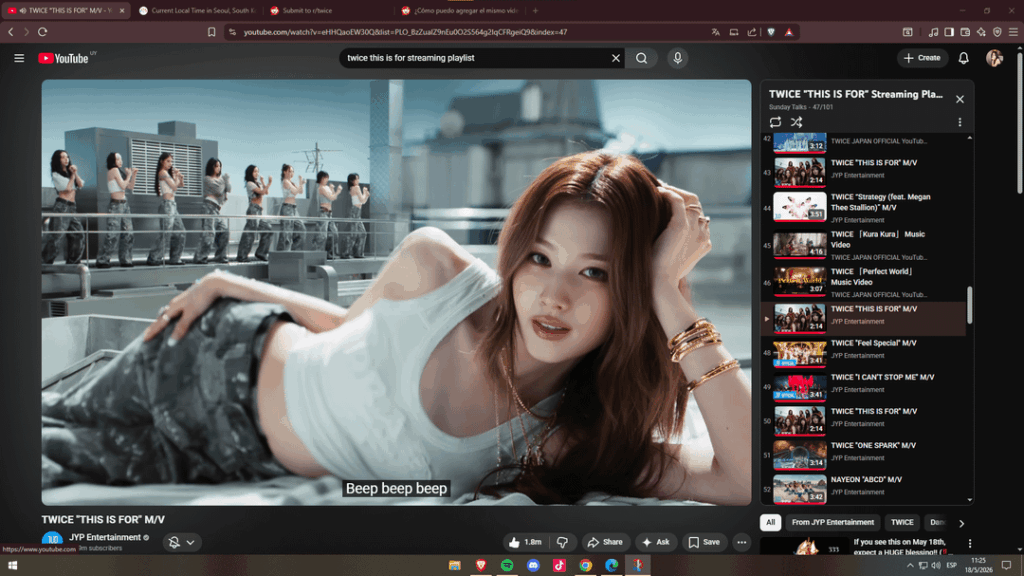Play NAYEON ABCD M/V
1024x576 pixels.
coord(862,489)
